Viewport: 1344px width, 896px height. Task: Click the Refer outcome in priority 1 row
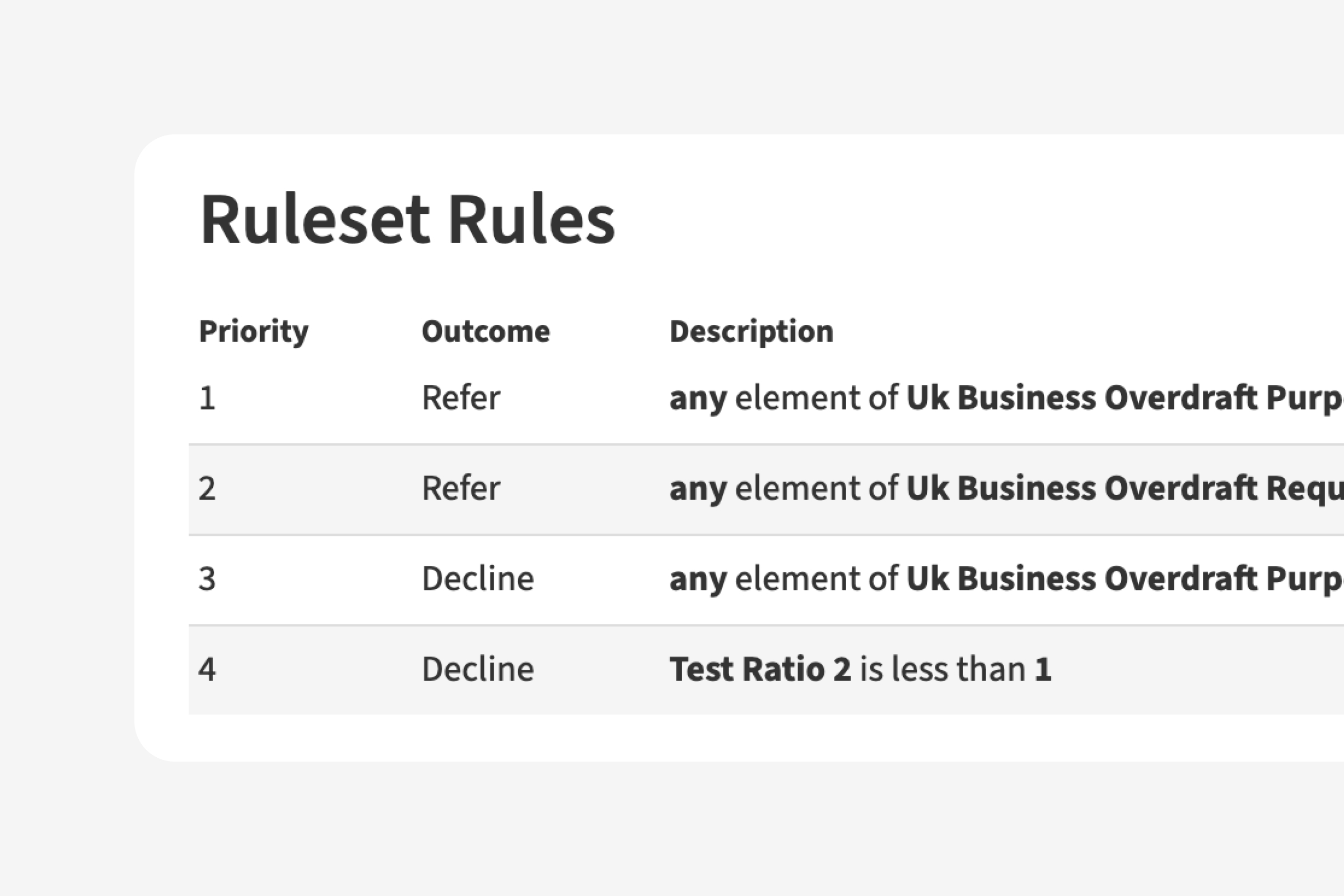click(x=460, y=398)
